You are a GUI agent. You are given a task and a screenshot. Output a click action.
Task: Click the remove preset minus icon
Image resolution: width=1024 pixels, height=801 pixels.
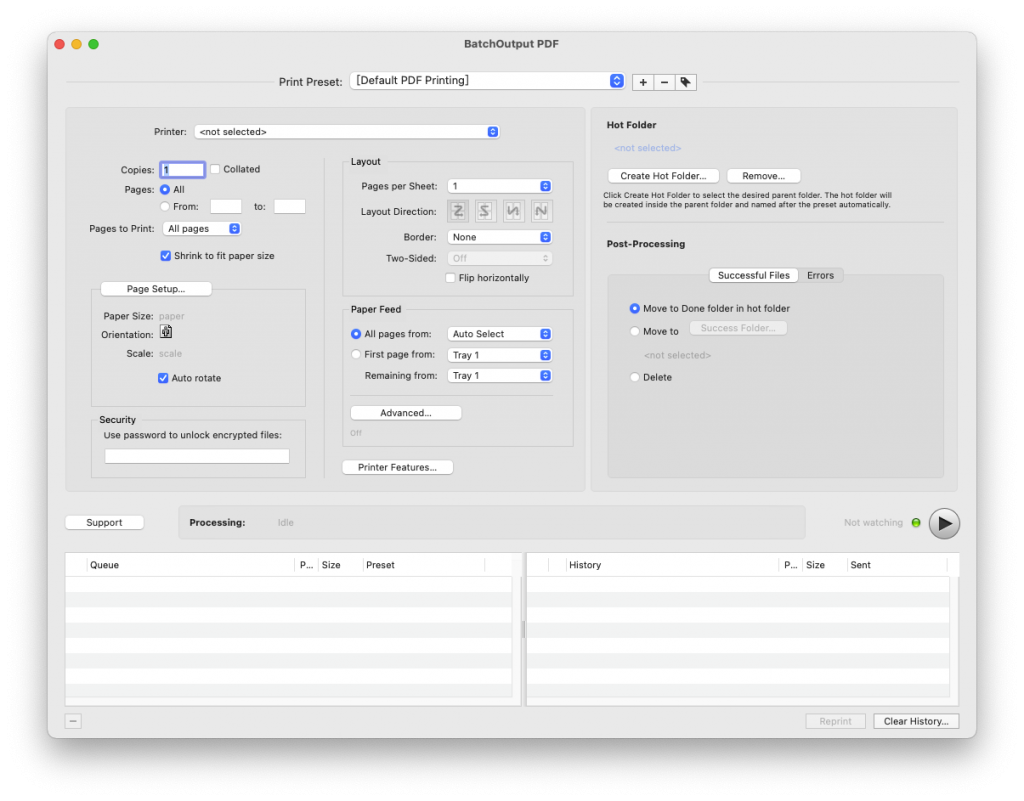point(664,82)
